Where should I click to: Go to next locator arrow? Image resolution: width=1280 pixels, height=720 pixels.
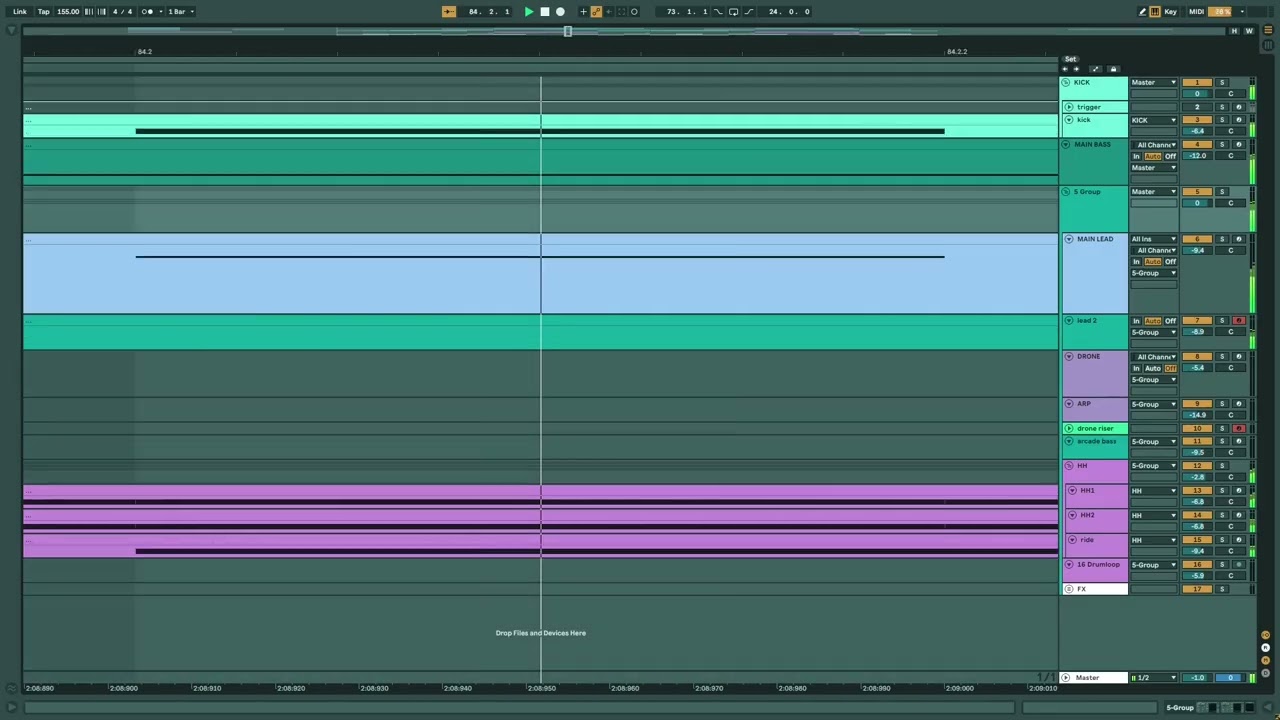(x=1076, y=69)
